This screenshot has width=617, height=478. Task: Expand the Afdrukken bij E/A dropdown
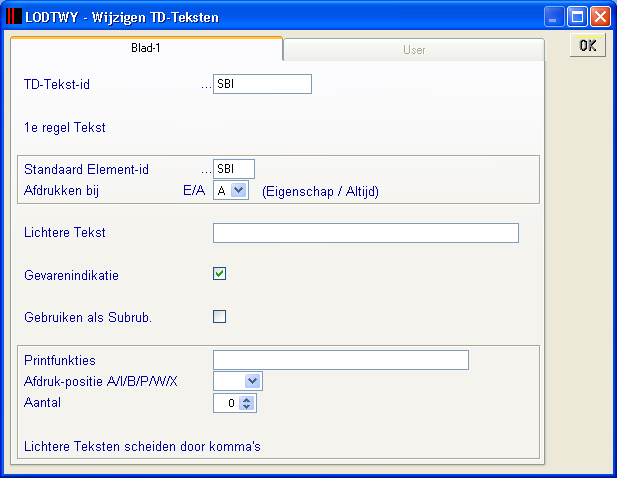[238, 190]
